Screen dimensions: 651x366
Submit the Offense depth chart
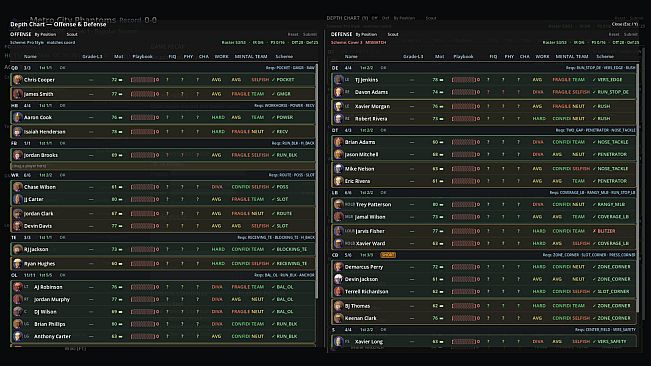310,34
